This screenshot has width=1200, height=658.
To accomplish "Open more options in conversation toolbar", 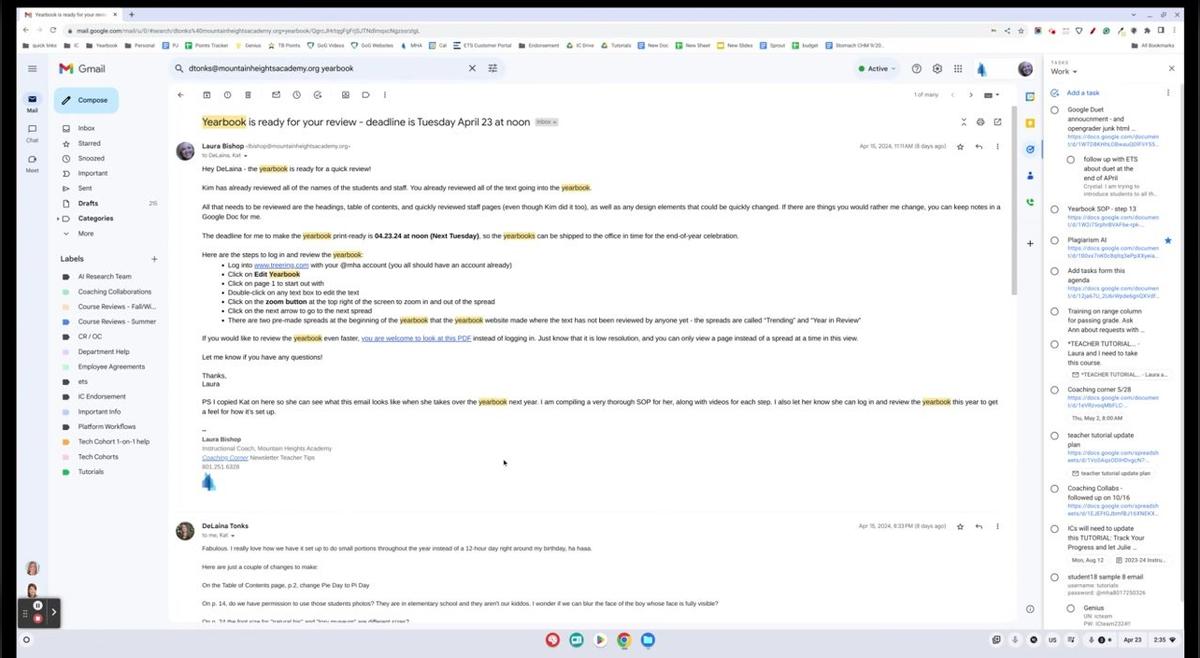I will [x=386, y=95].
